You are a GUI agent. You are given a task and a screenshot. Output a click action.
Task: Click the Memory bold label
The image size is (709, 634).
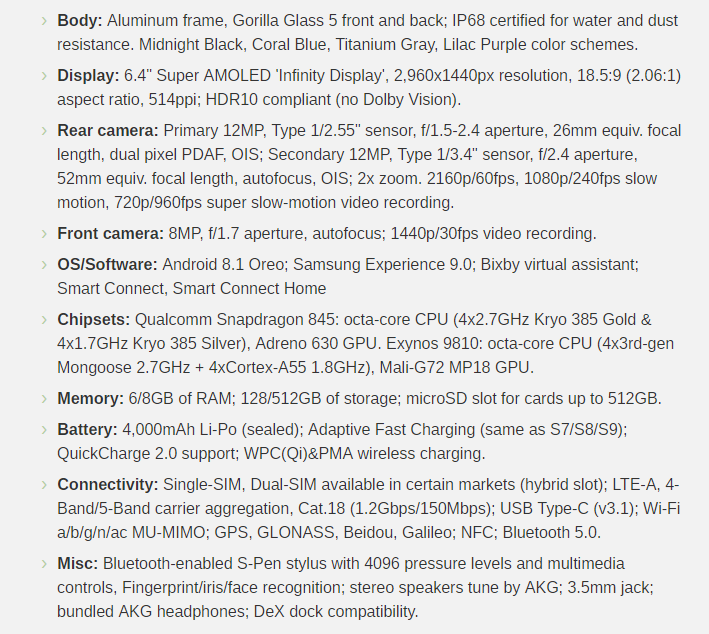(x=90, y=399)
